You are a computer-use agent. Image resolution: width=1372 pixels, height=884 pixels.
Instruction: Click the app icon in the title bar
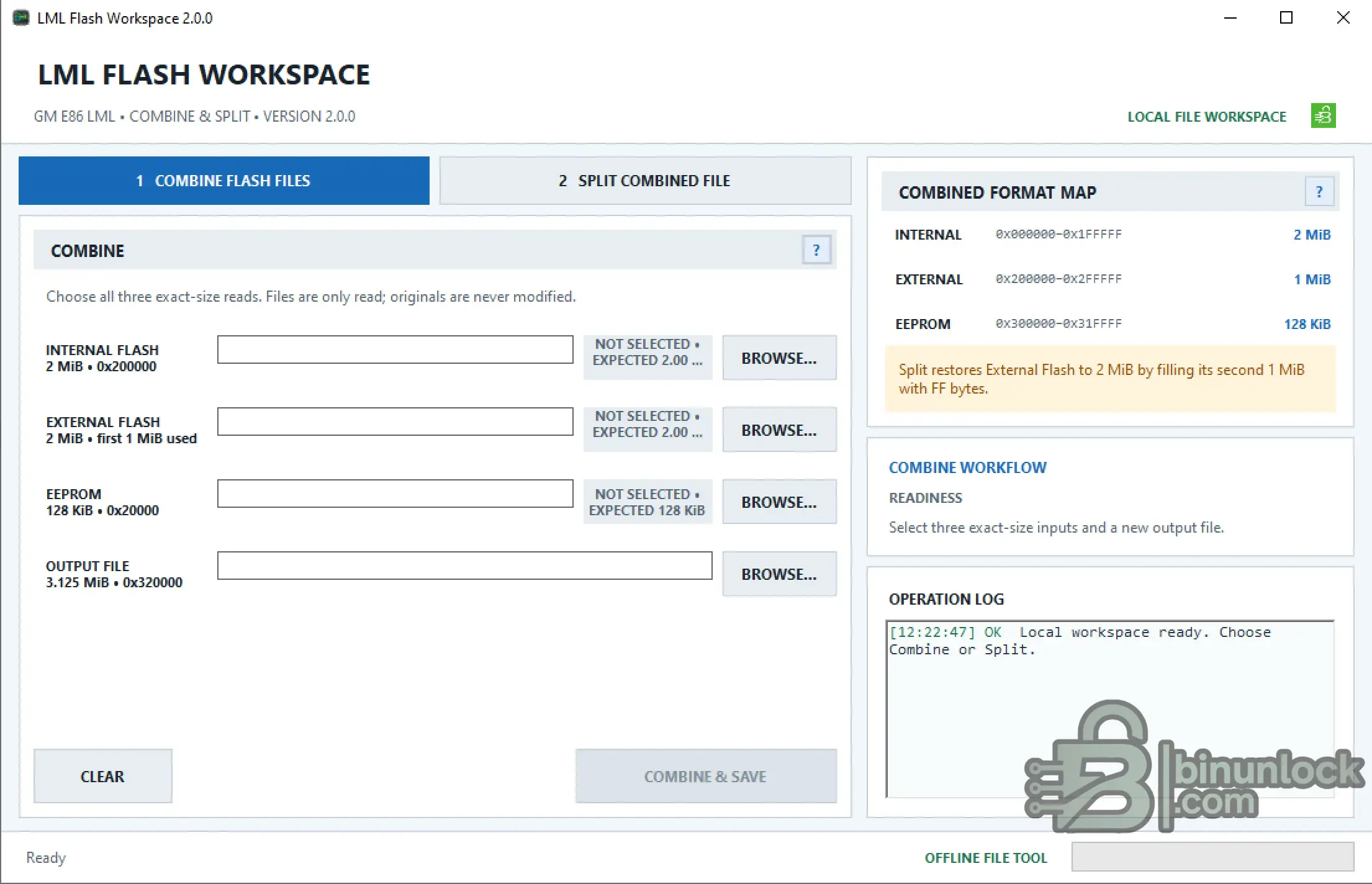20,18
